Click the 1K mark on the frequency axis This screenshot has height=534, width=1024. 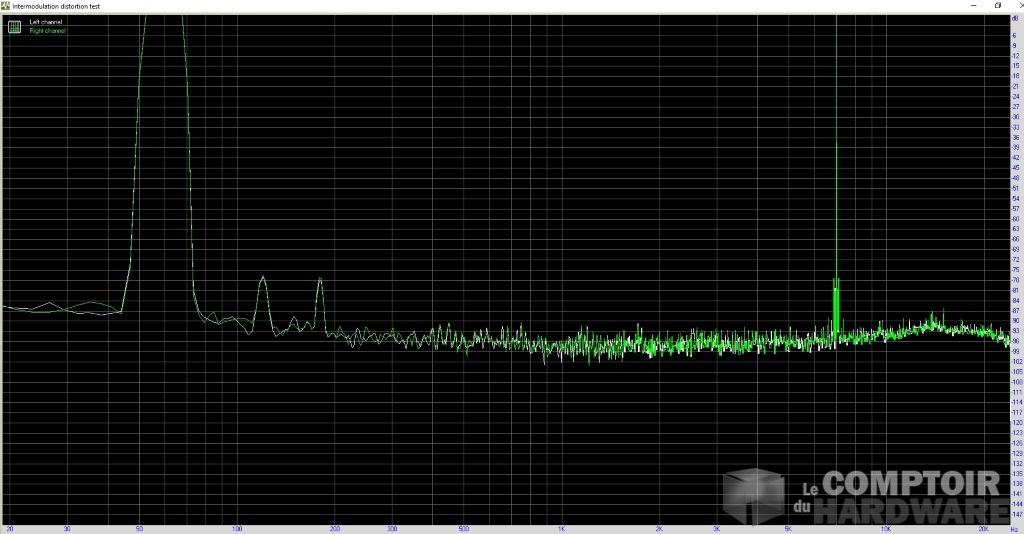click(x=562, y=528)
